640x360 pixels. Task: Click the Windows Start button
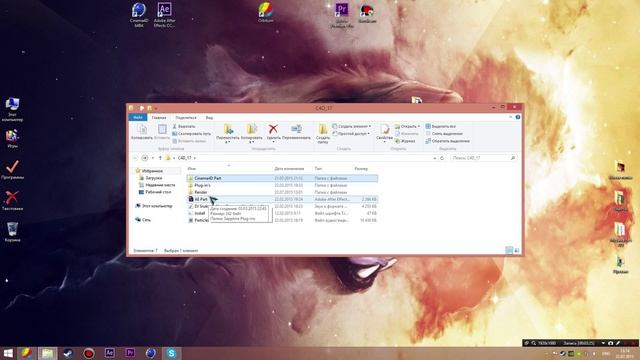(8, 353)
